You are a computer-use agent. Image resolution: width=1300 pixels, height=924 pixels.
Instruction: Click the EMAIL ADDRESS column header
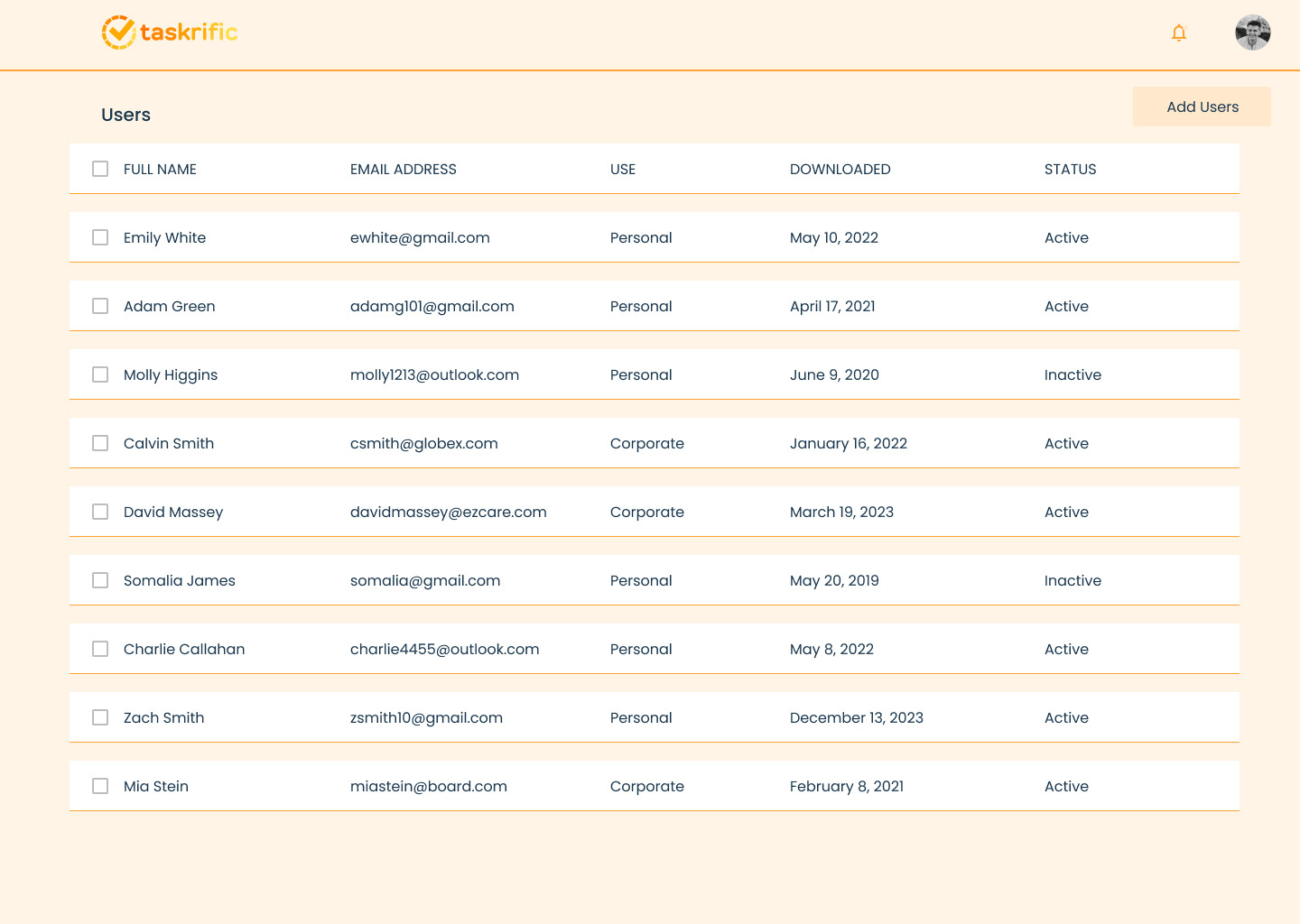pos(404,169)
